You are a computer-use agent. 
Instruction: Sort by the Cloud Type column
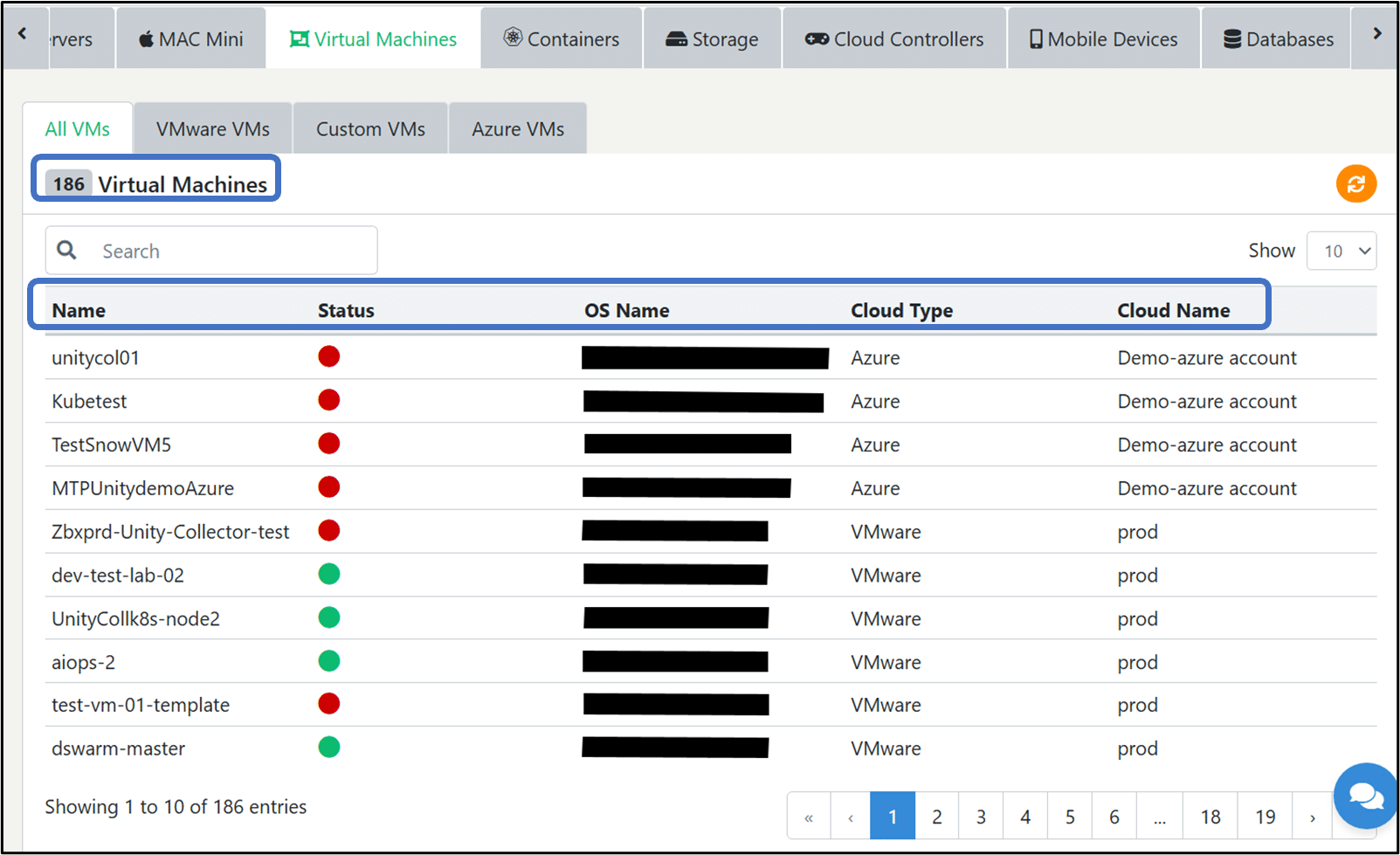click(x=901, y=311)
